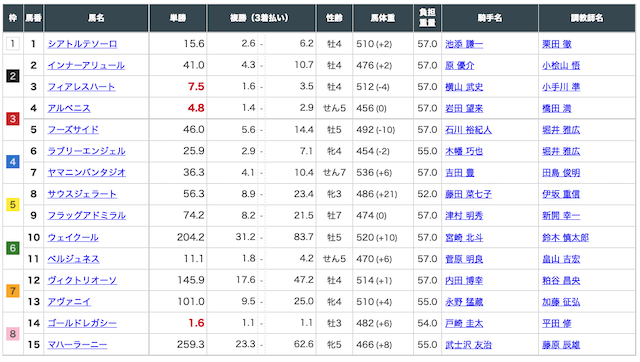Open horse ラブリーエンジェル link
Screen dimensions: 640x362
87,151
